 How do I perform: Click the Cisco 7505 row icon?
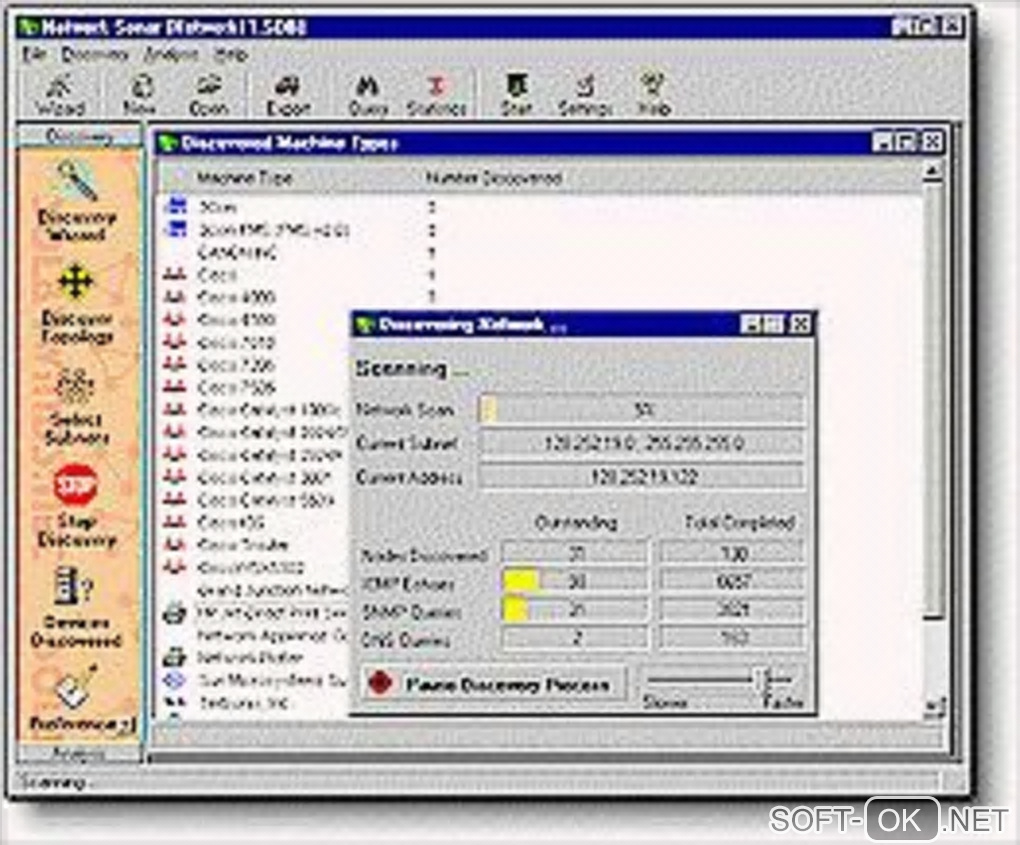click(x=174, y=386)
